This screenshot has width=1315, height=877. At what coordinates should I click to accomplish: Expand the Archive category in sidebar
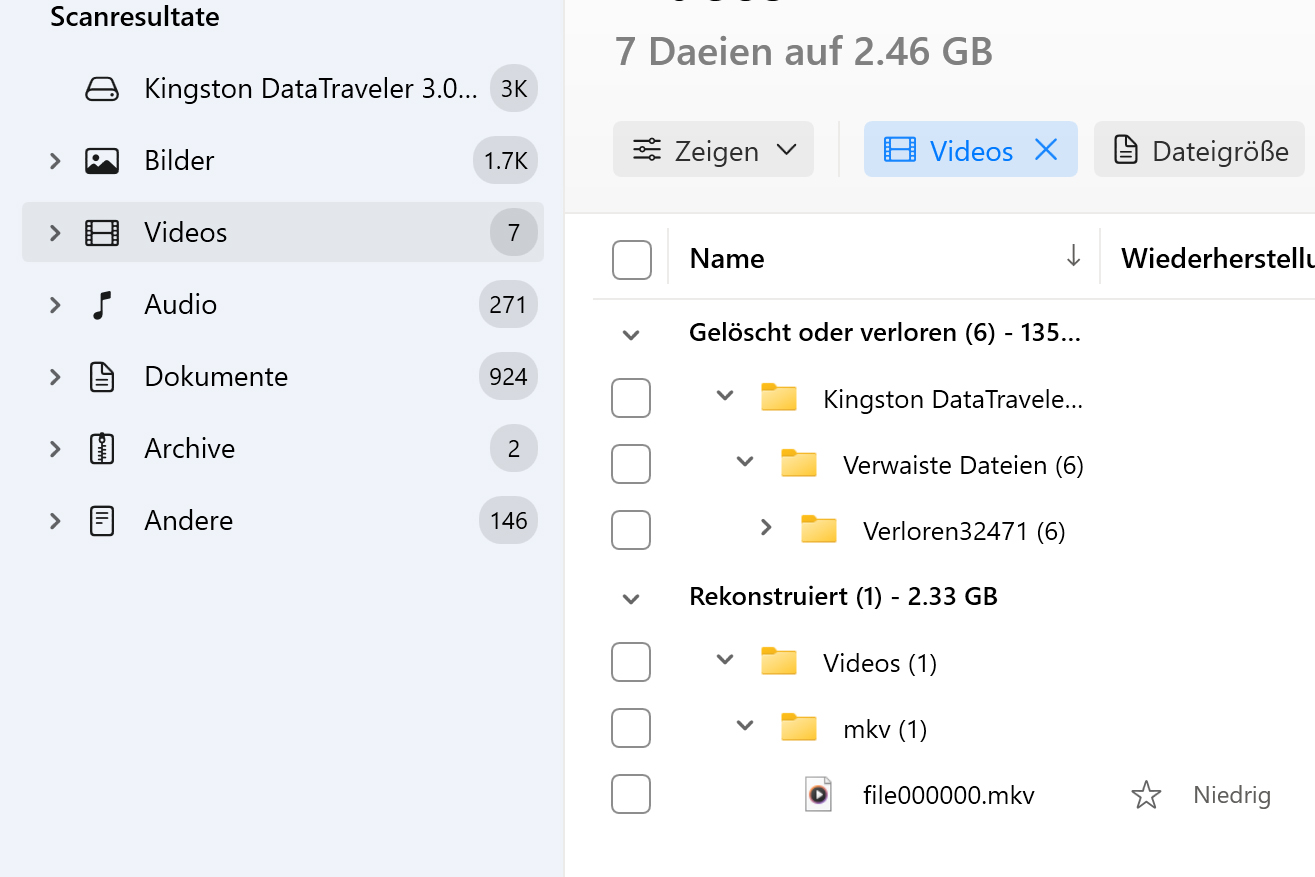coord(55,448)
